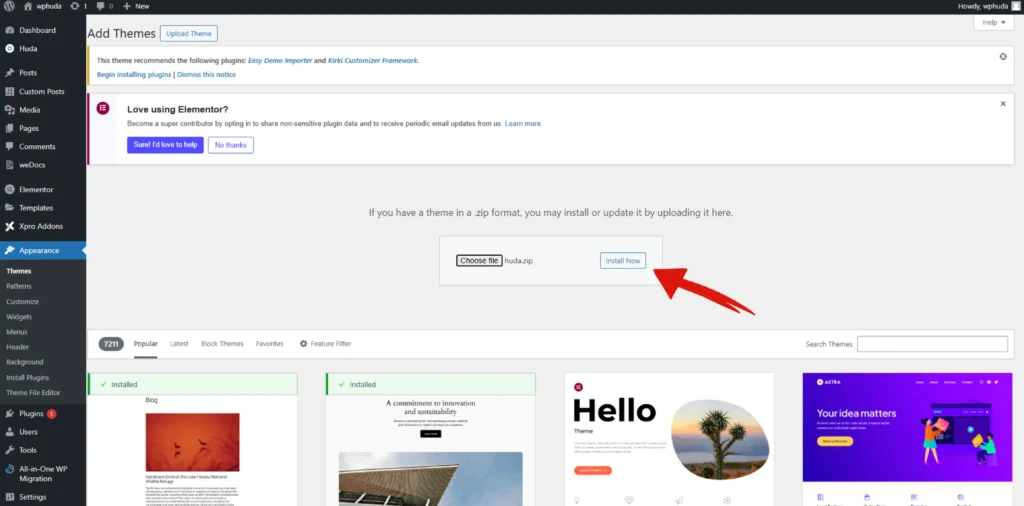Click the Huda theme icon in sidebar
This screenshot has height=506, width=1024.
(x=10, y=48)
